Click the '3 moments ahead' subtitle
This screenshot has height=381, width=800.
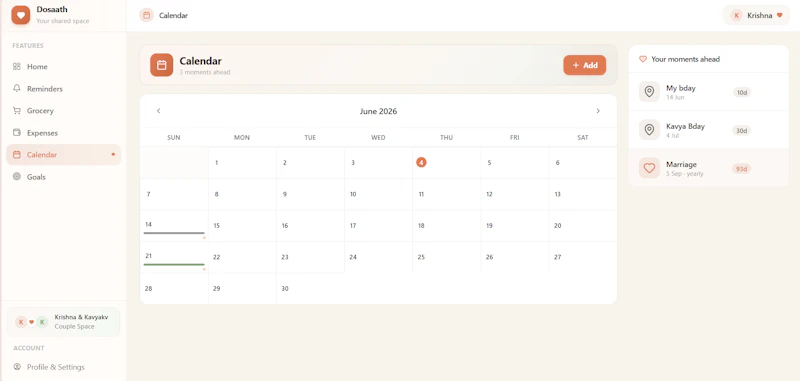[x=205, y=72]
